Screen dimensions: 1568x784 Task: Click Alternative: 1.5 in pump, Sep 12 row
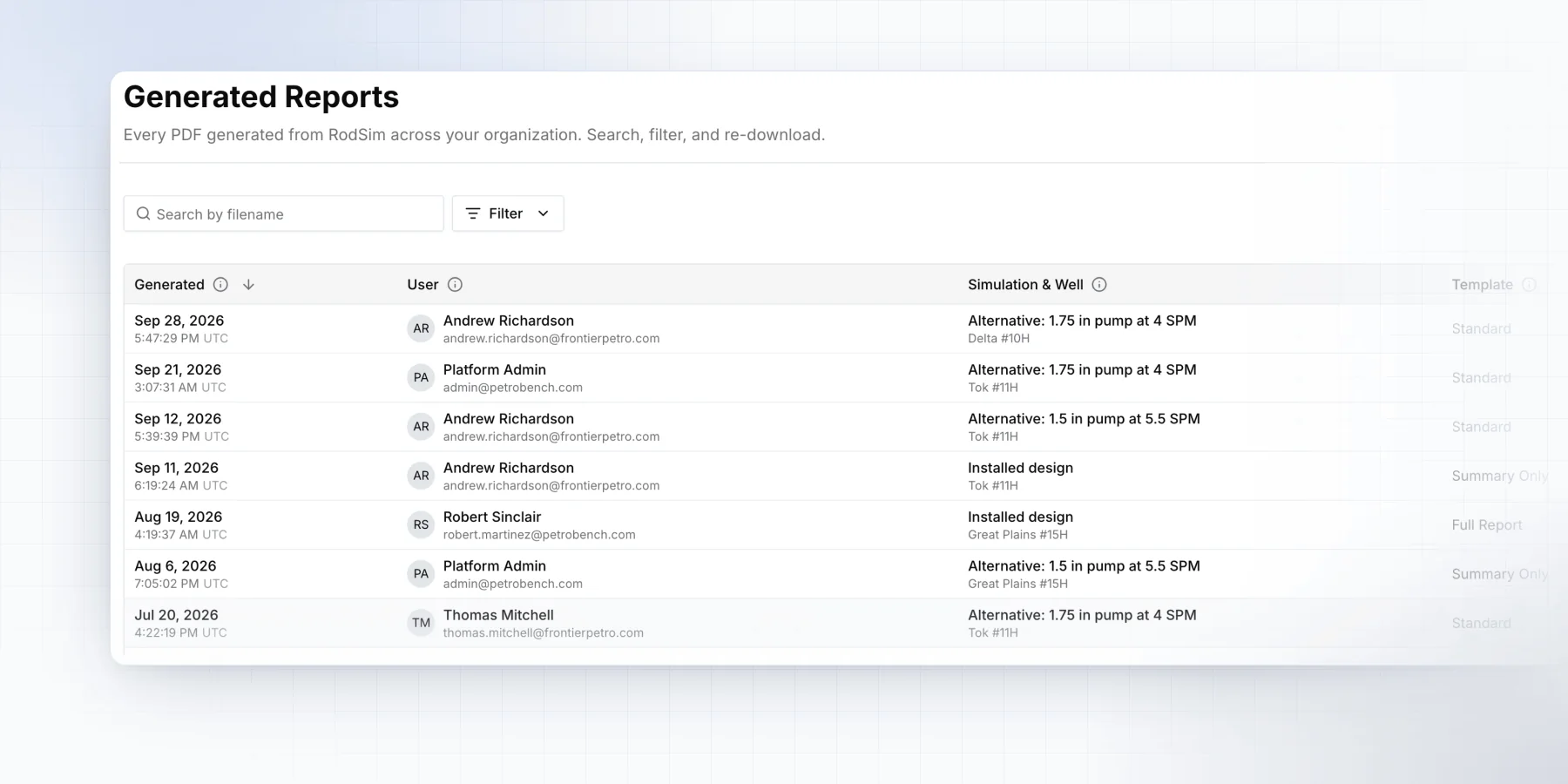1084,419
